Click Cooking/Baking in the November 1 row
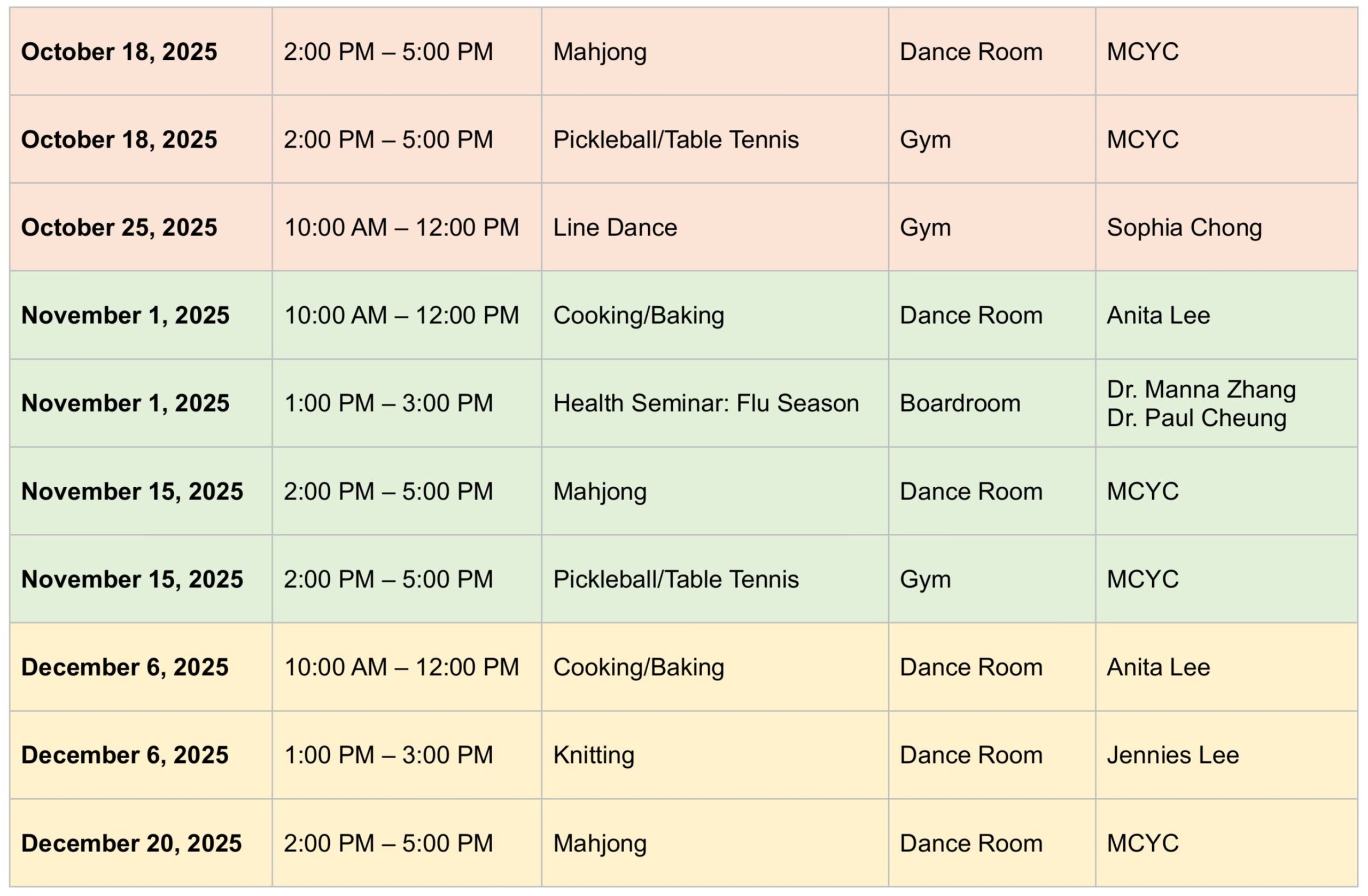This screenshot has height=896, width=1368. click(x=638, y=316)
